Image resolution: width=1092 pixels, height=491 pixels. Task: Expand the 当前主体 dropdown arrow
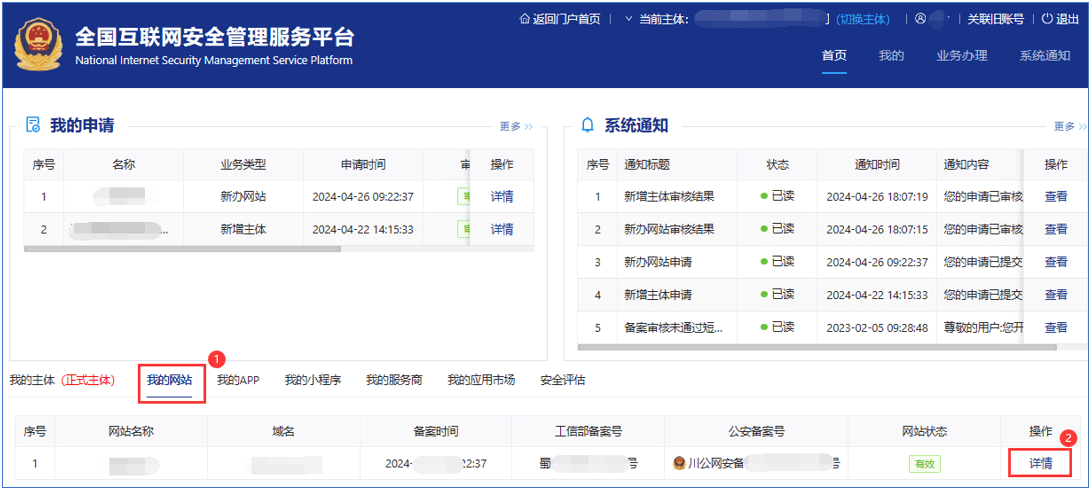628,19
